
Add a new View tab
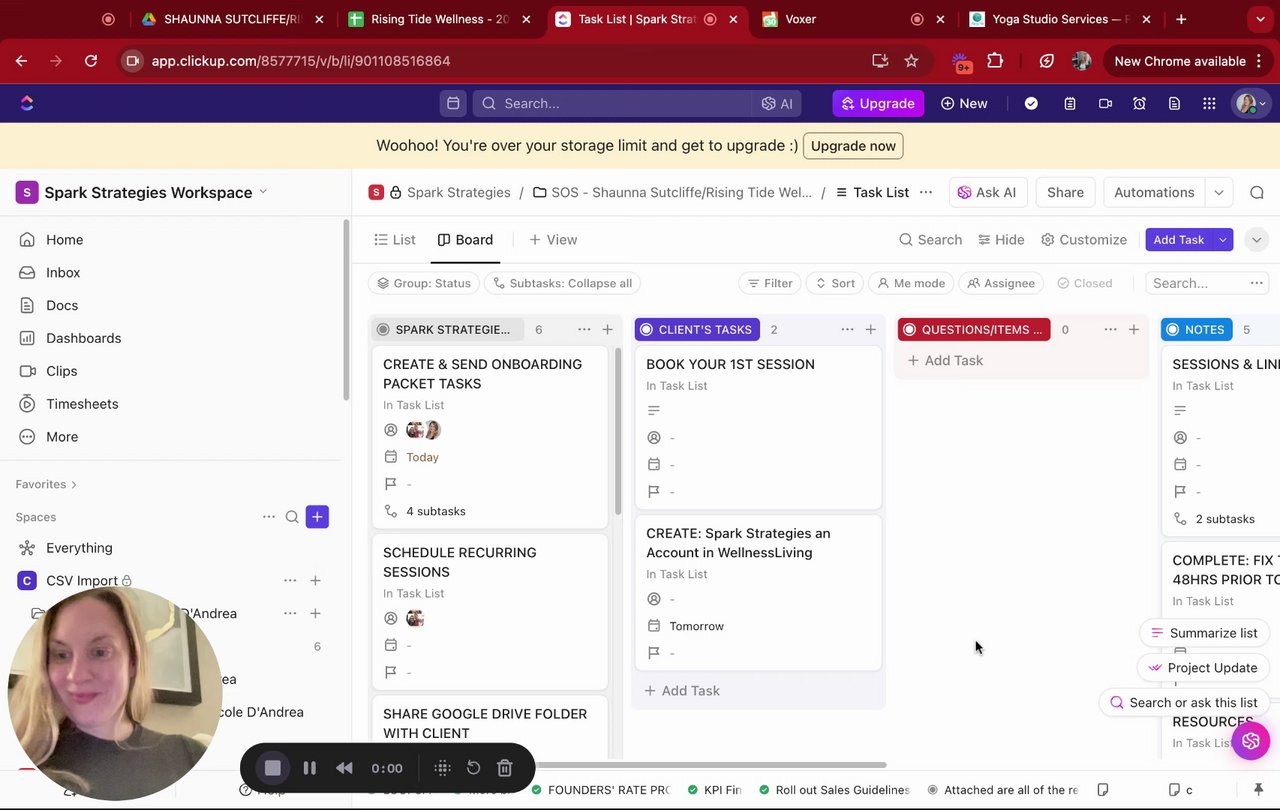553,240
